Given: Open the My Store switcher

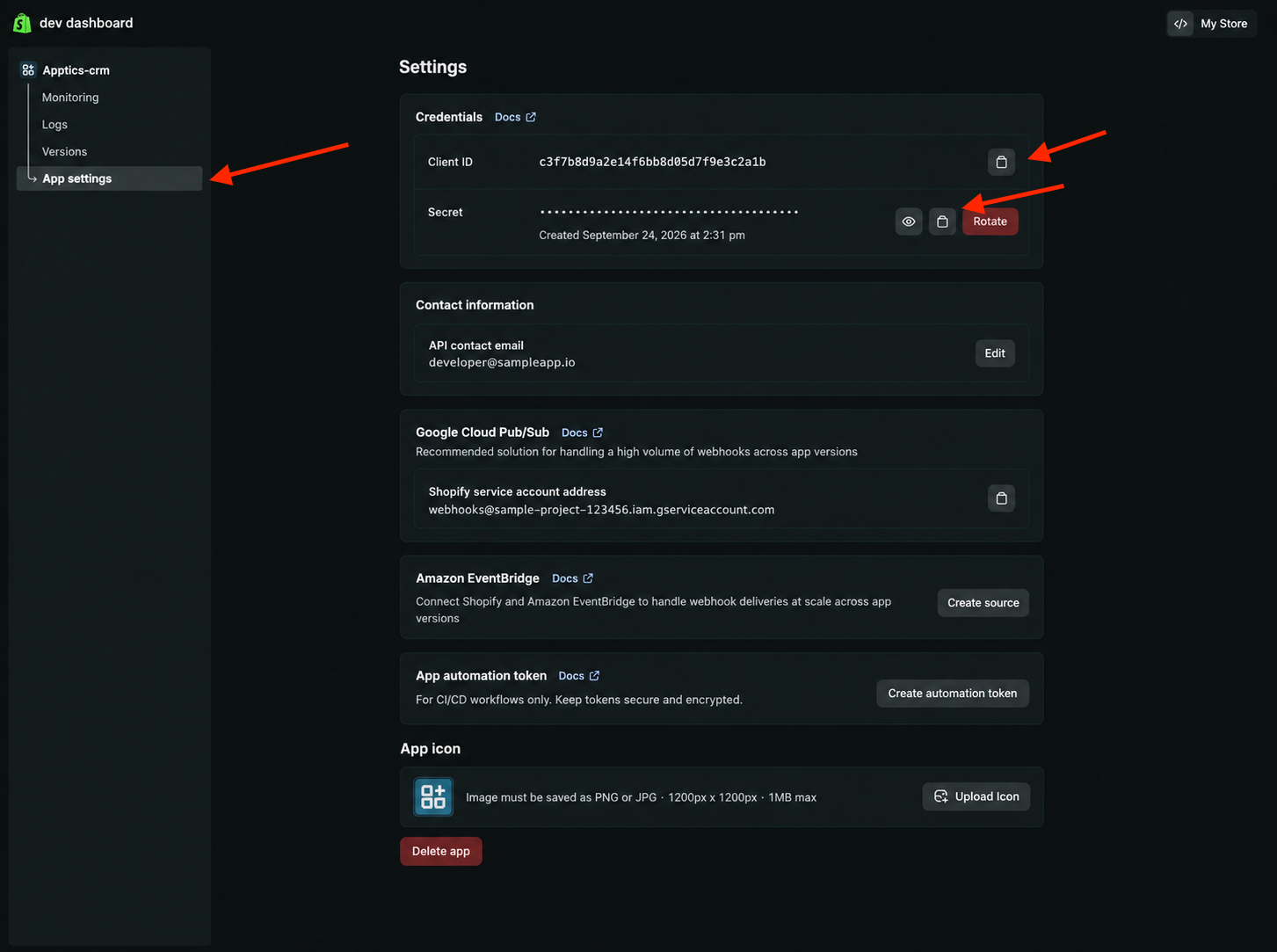Looking at the screenshot, I should tap(1212, 24).
